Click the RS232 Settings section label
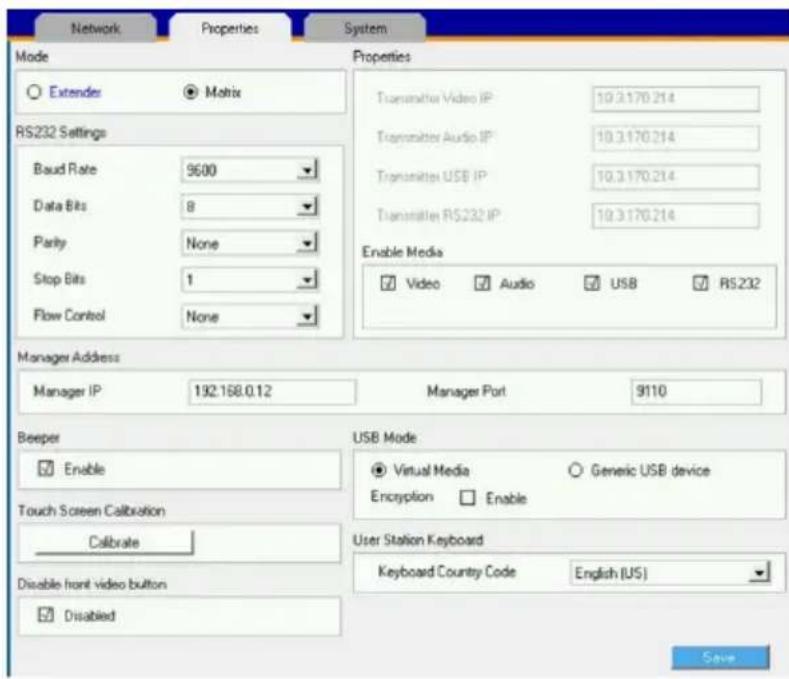 pyautogui.click(x=61, y=133)
